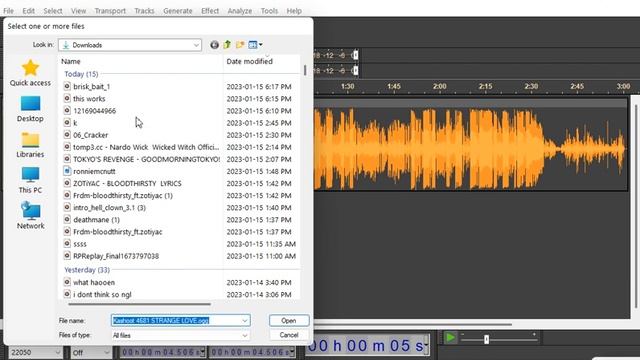
Task: Select 'RPReplay_Final1673797038' file
Action: (x=116, y=256)
